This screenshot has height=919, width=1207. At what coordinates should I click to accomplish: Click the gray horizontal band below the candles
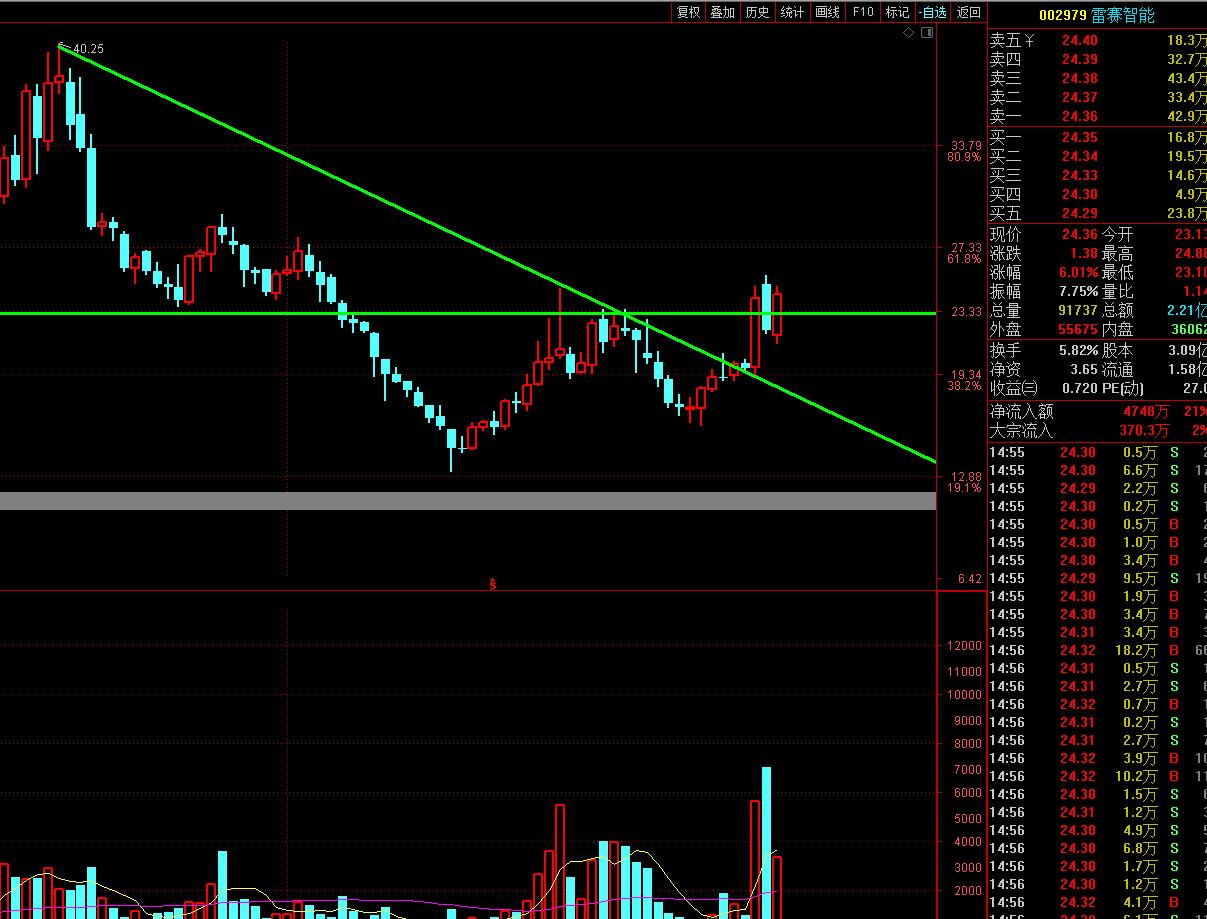pyautogui.click(x=468, y=501)
